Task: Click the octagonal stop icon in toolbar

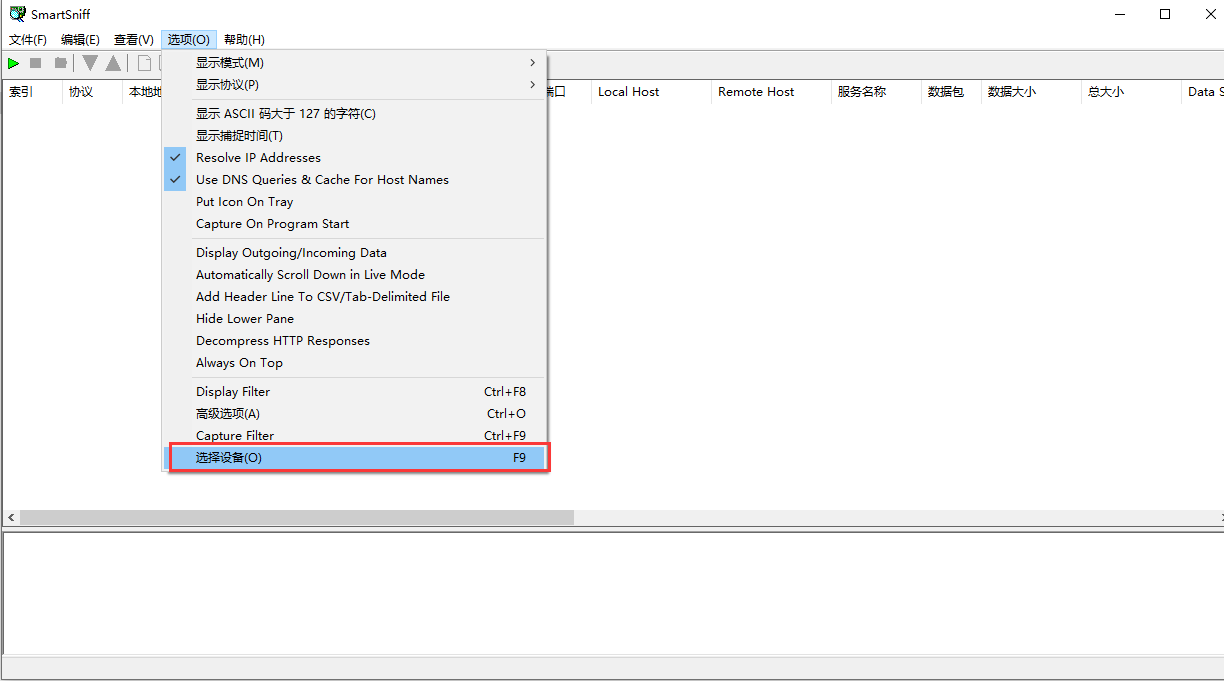Action: (x=61, y=63)
